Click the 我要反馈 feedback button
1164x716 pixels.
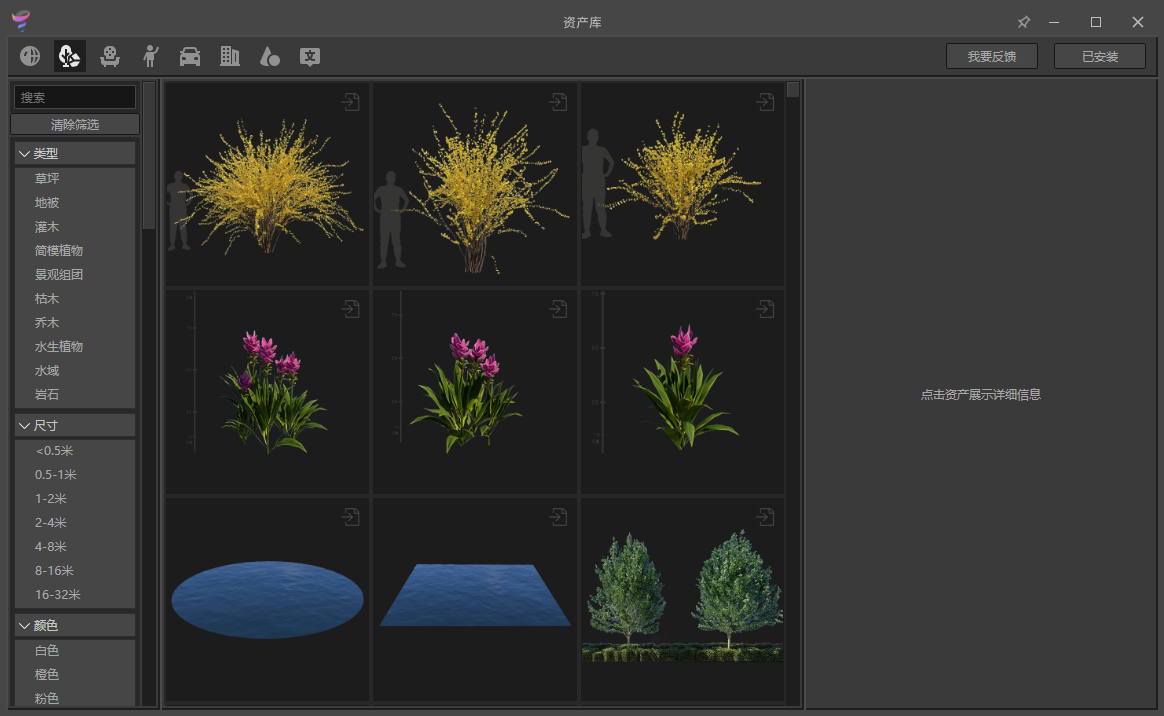coord(992,56)
